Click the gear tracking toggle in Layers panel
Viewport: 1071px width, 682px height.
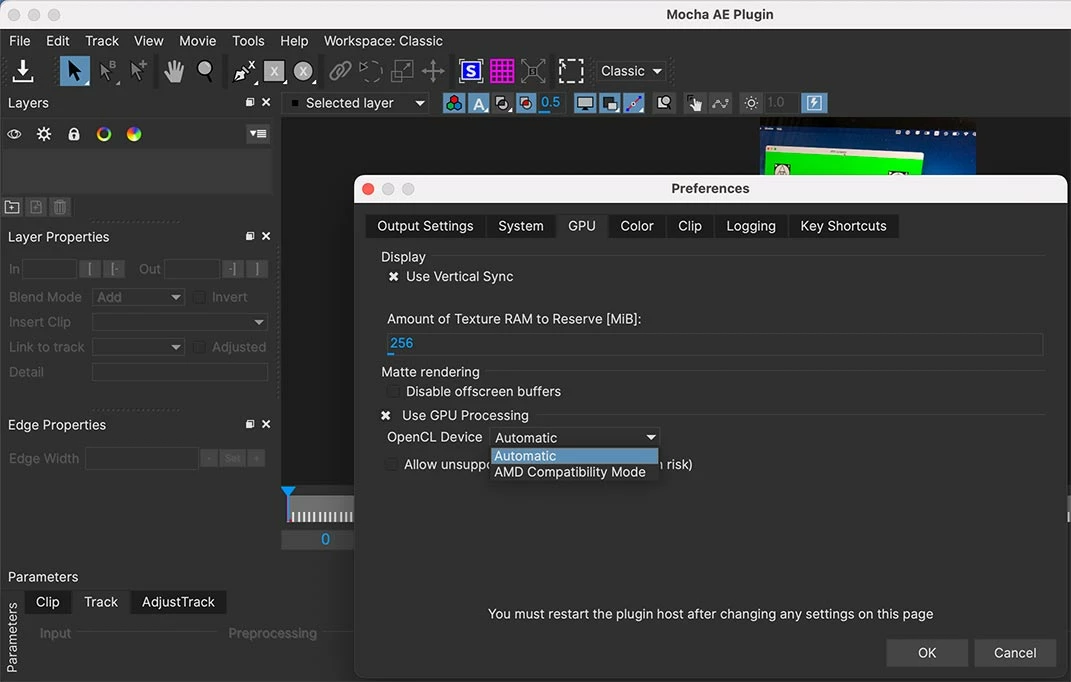click(x=44, y=134)
